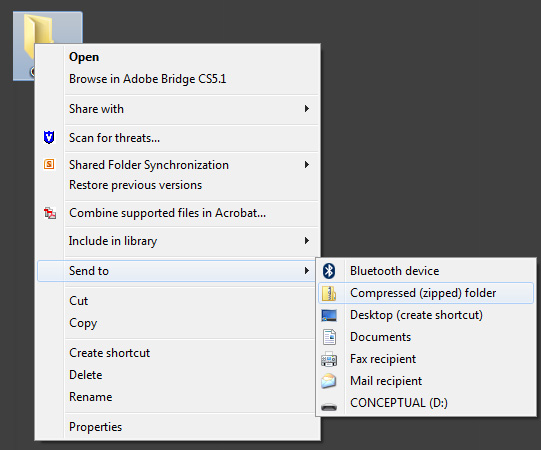Expand the Share with submenu arrow

(306, 109)
